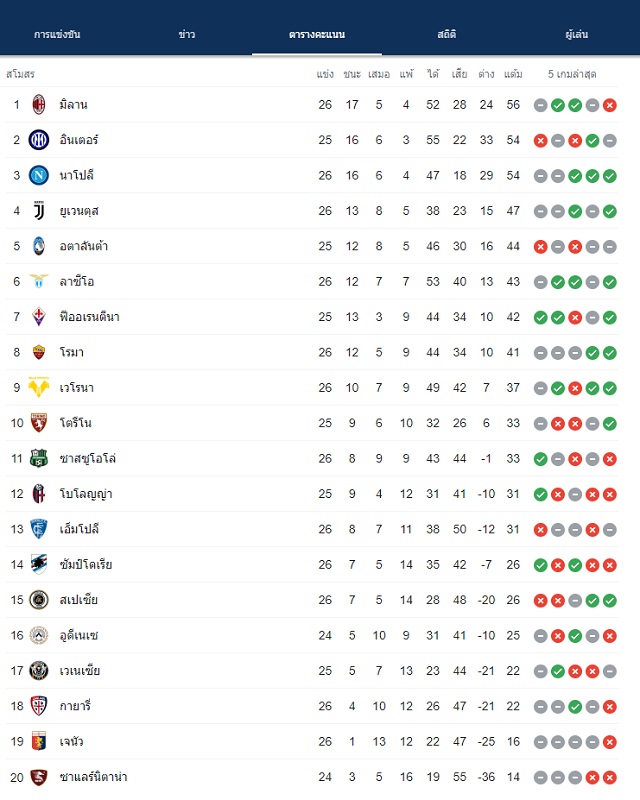
Task: Select the Salernitana row in last place
Action: coord(312,777)
